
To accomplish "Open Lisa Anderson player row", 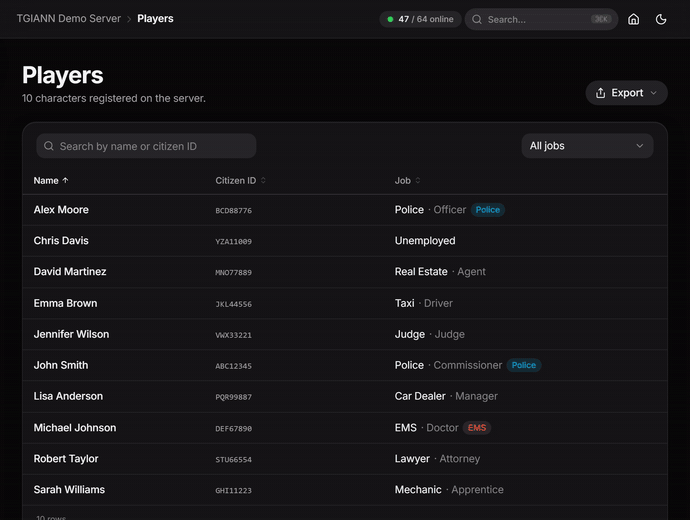I will [x=345, y=396].
